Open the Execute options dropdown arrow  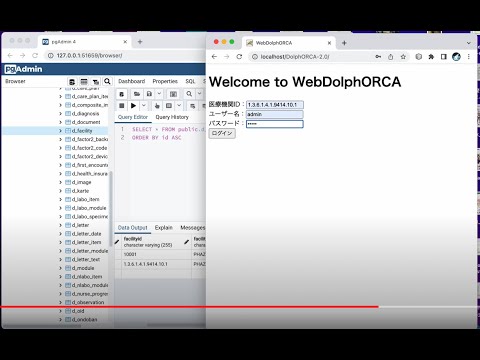coord(144,106)
